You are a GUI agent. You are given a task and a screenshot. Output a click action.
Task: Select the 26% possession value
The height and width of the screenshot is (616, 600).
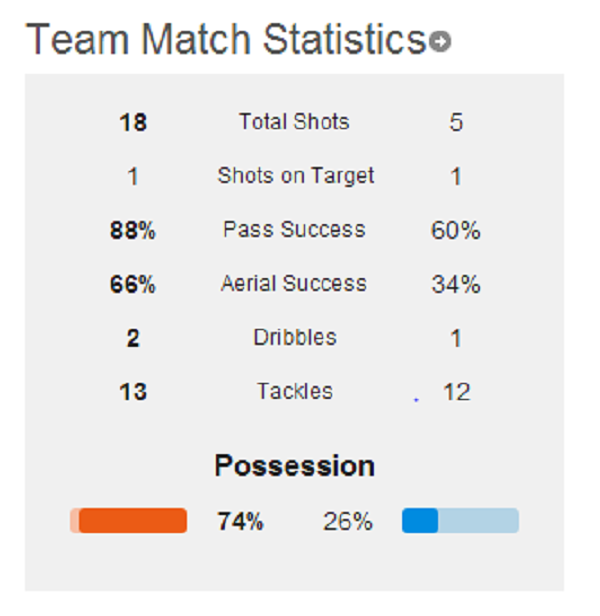(x=347, y=521)
